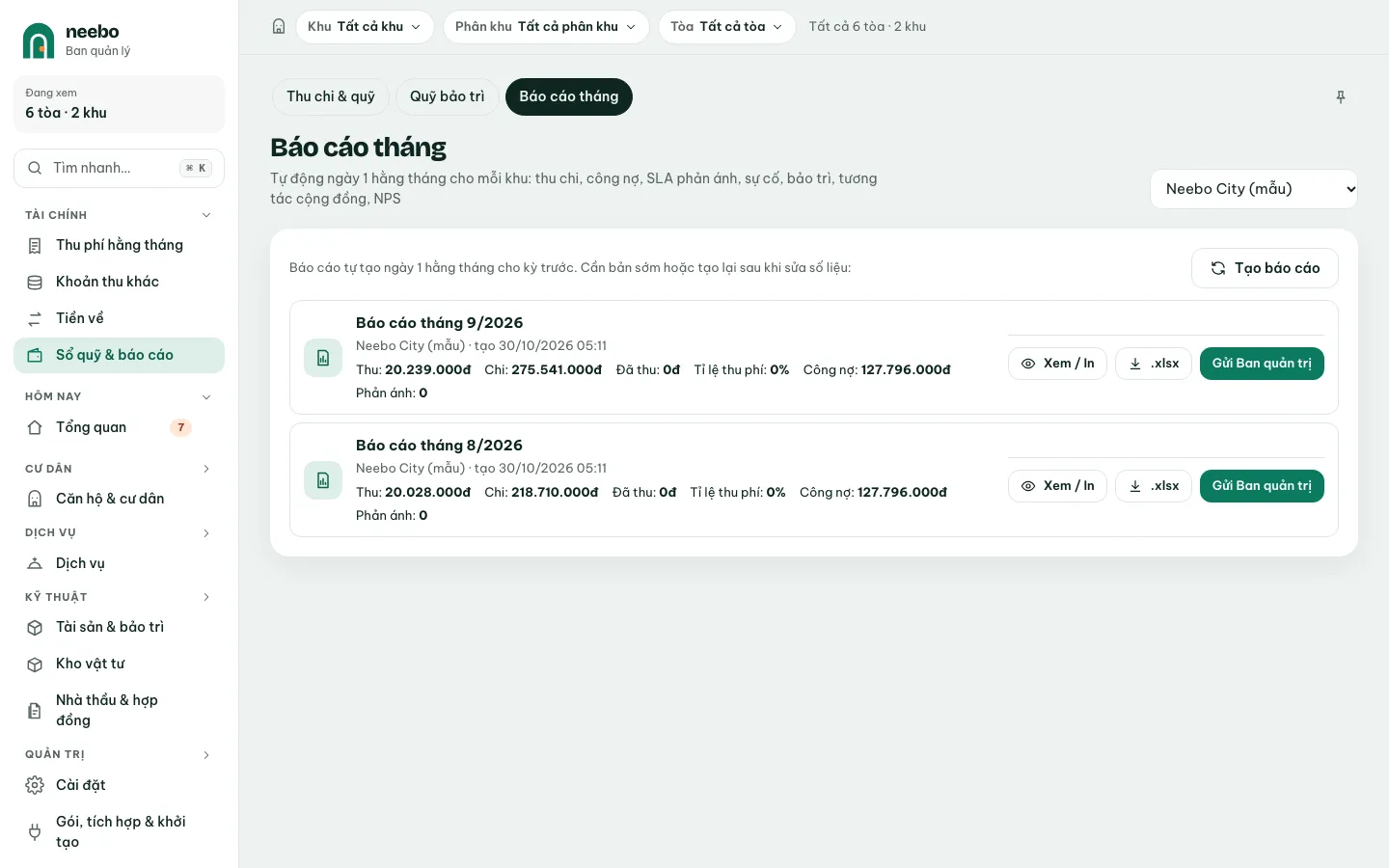Click the report file icon for tháng 9/2026
Screen dimensions: 1389x868
(x=323, y=358)
